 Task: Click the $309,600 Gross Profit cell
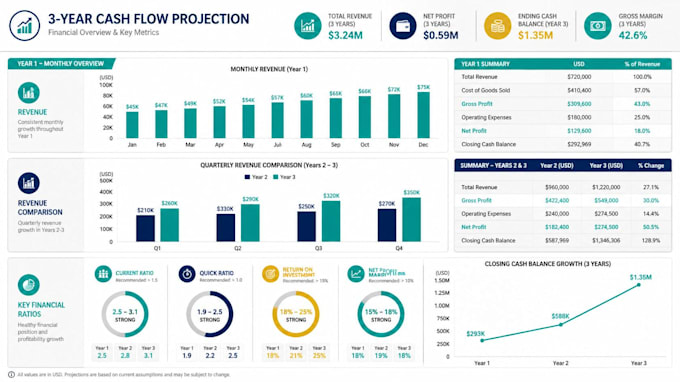[x=579, y=104]
